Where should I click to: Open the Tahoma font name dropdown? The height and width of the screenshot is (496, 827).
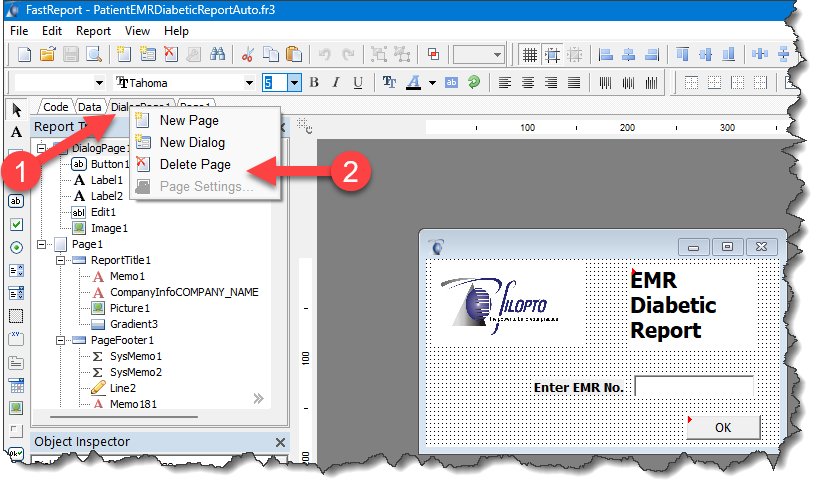(x=249, y=83)
